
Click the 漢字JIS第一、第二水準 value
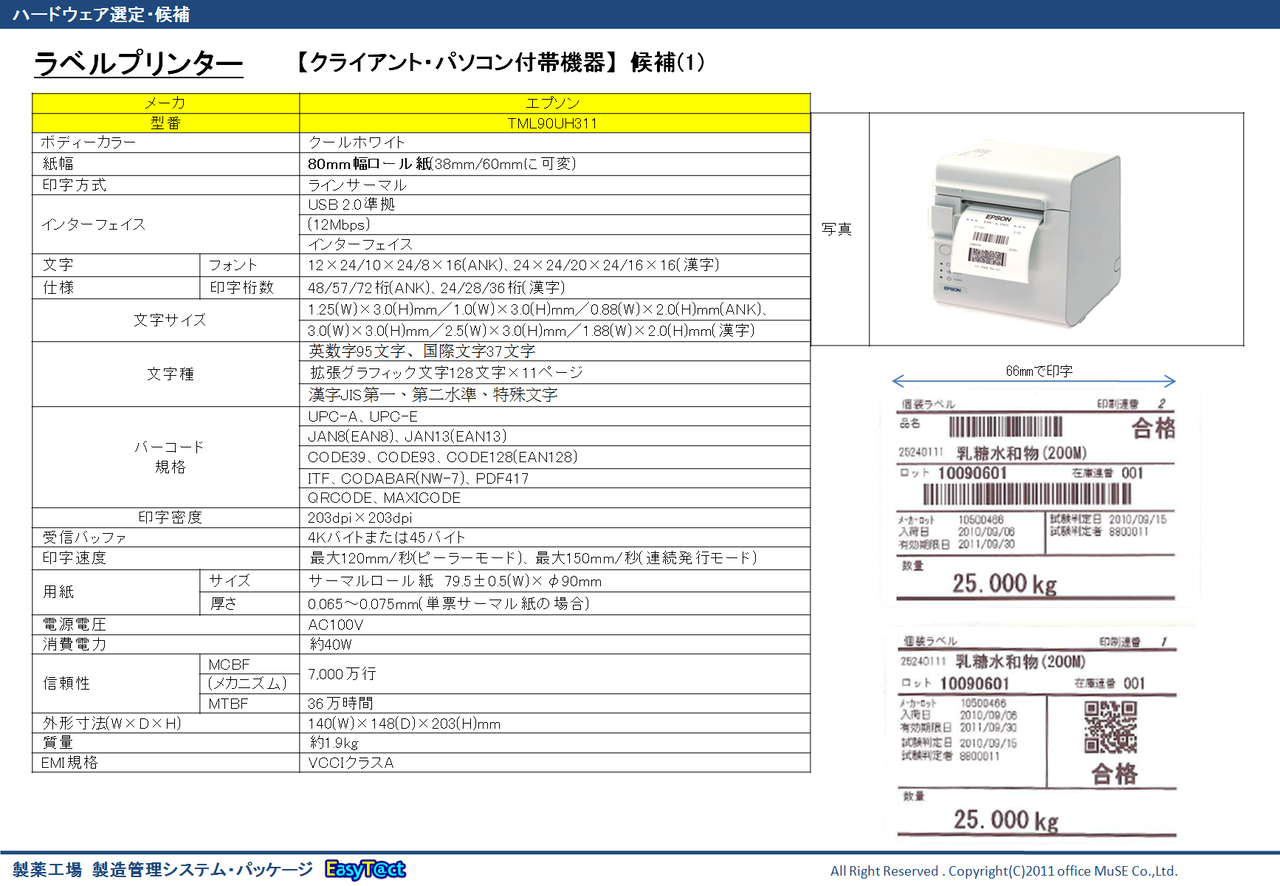coord(432,395)
